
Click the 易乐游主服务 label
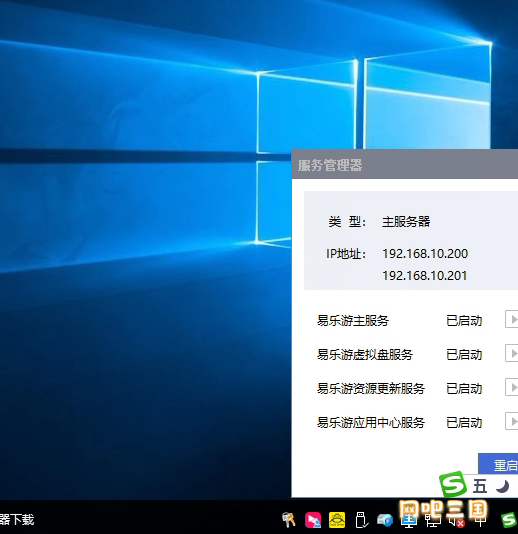(352, 320)
